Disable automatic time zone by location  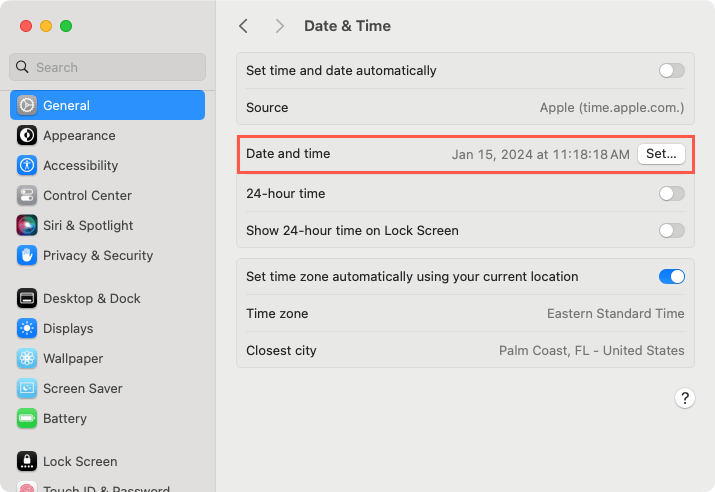click(x=671, y=276)
